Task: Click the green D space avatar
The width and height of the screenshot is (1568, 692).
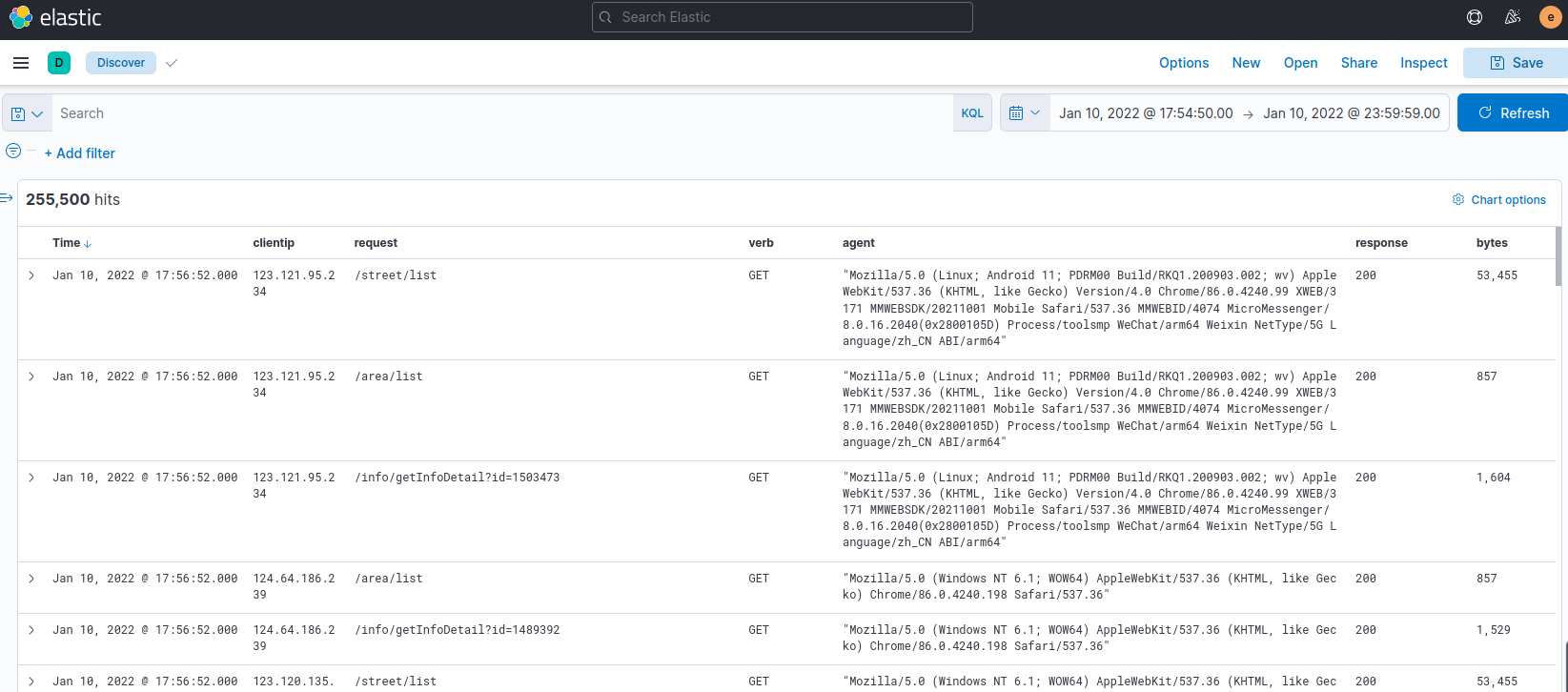Action: pyautogui.click(x=59, y=63)
